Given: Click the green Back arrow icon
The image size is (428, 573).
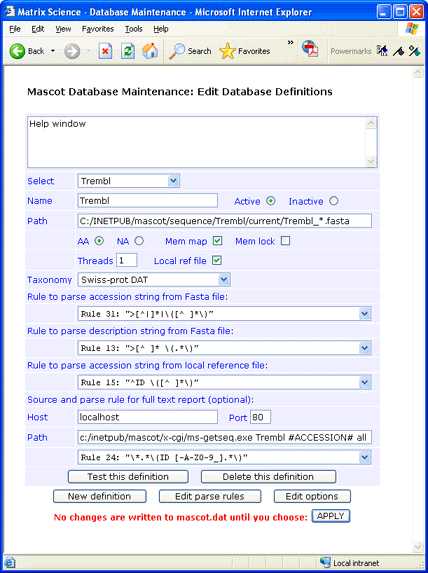Looking at the screenshot, I should (x=17, y=51).
